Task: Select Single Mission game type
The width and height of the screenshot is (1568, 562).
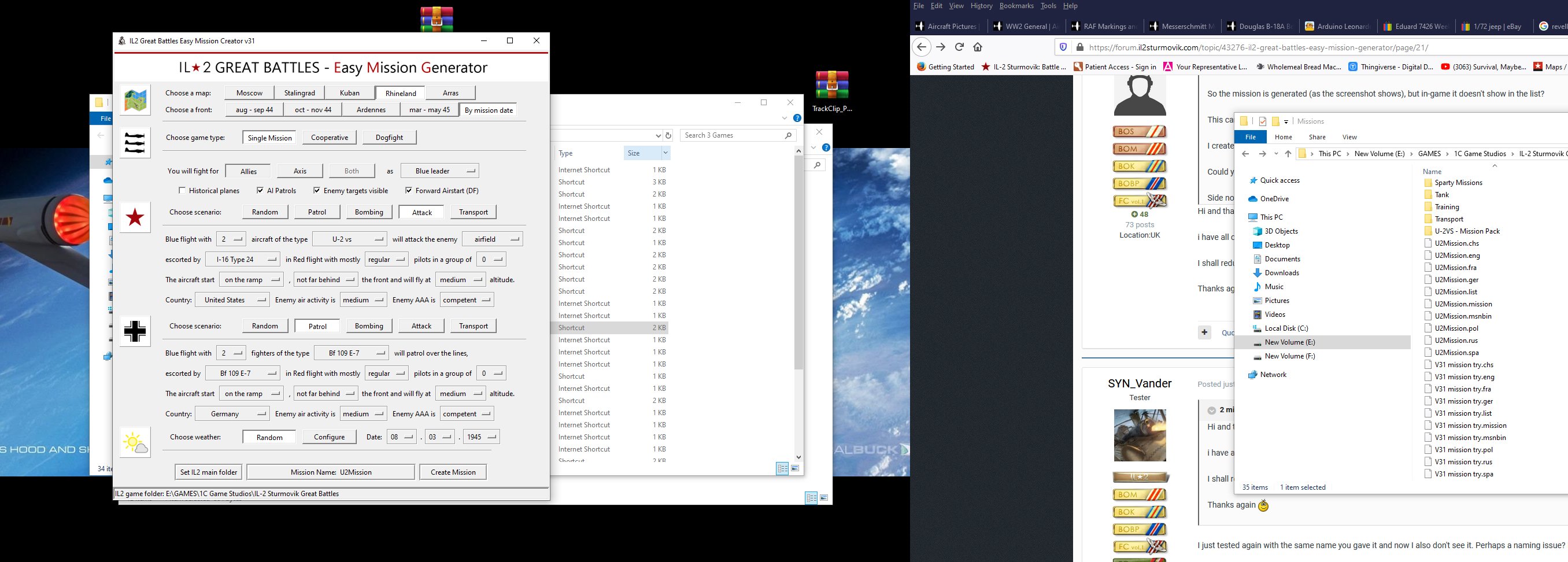Action: [x=269, y=138]
